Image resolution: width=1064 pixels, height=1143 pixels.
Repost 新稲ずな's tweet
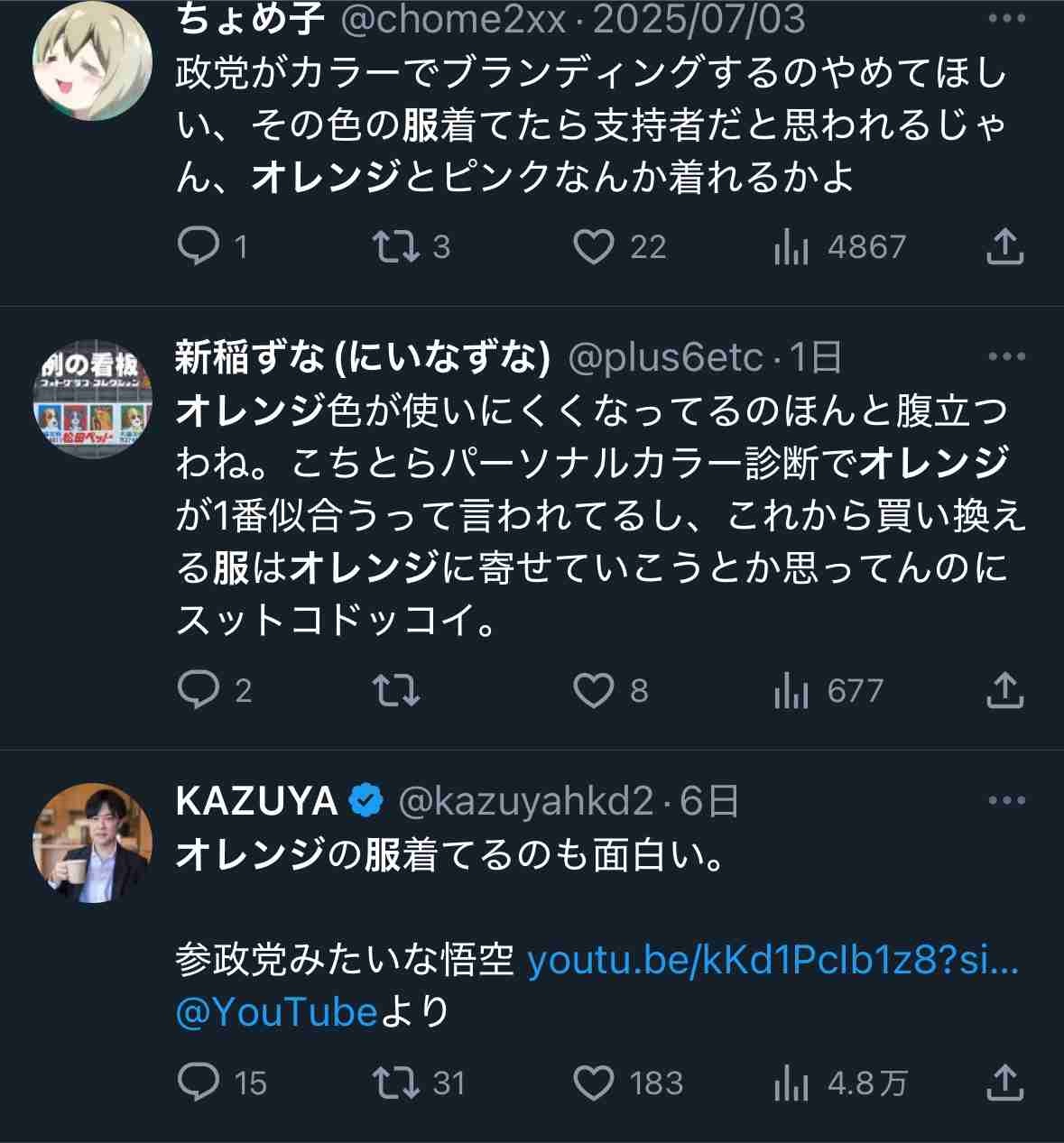pyautogui.click(x=396, y=690)
